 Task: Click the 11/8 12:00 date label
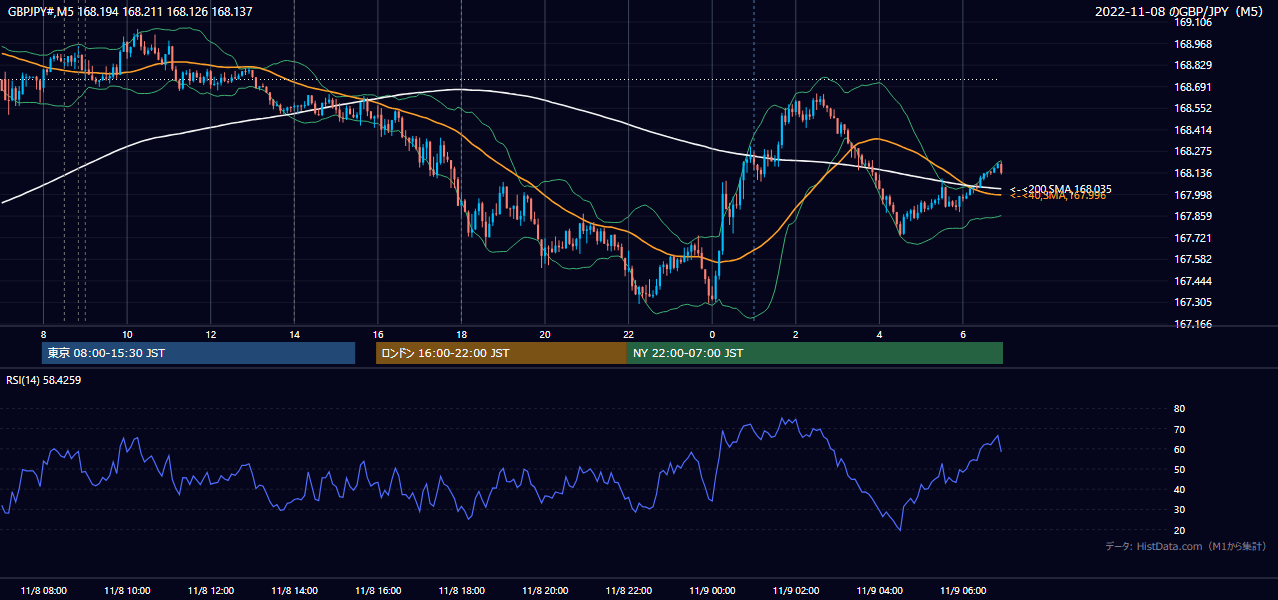pyautogui.click(x=210, y=591)
